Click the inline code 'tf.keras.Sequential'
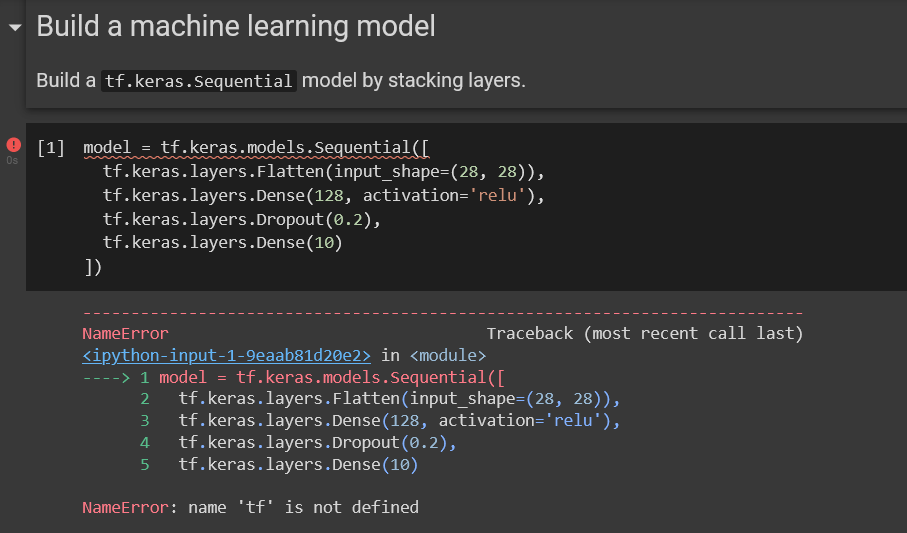The height and width of the screenshot is (533, 907). (198, 80)
